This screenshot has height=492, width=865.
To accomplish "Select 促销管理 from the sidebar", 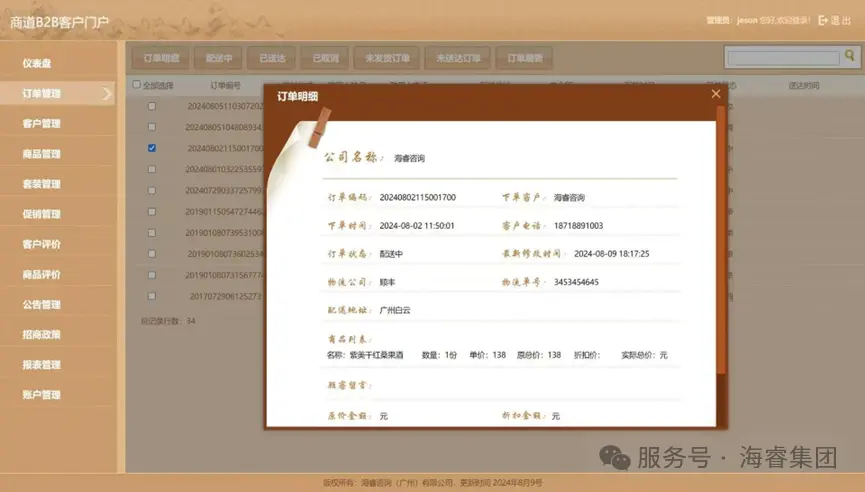I will tap(42, 214).
